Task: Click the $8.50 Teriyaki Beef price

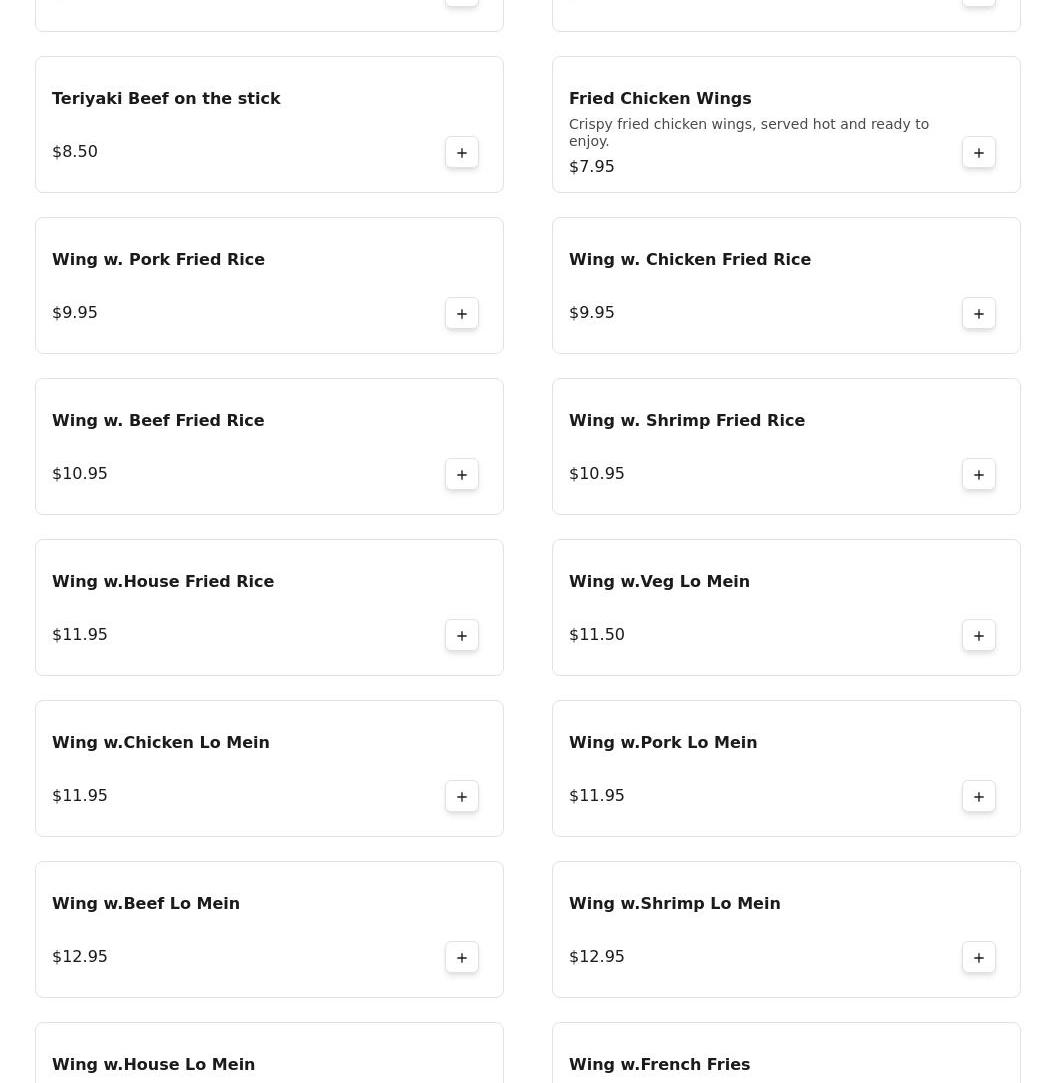Action: click(x=75, y=152)
